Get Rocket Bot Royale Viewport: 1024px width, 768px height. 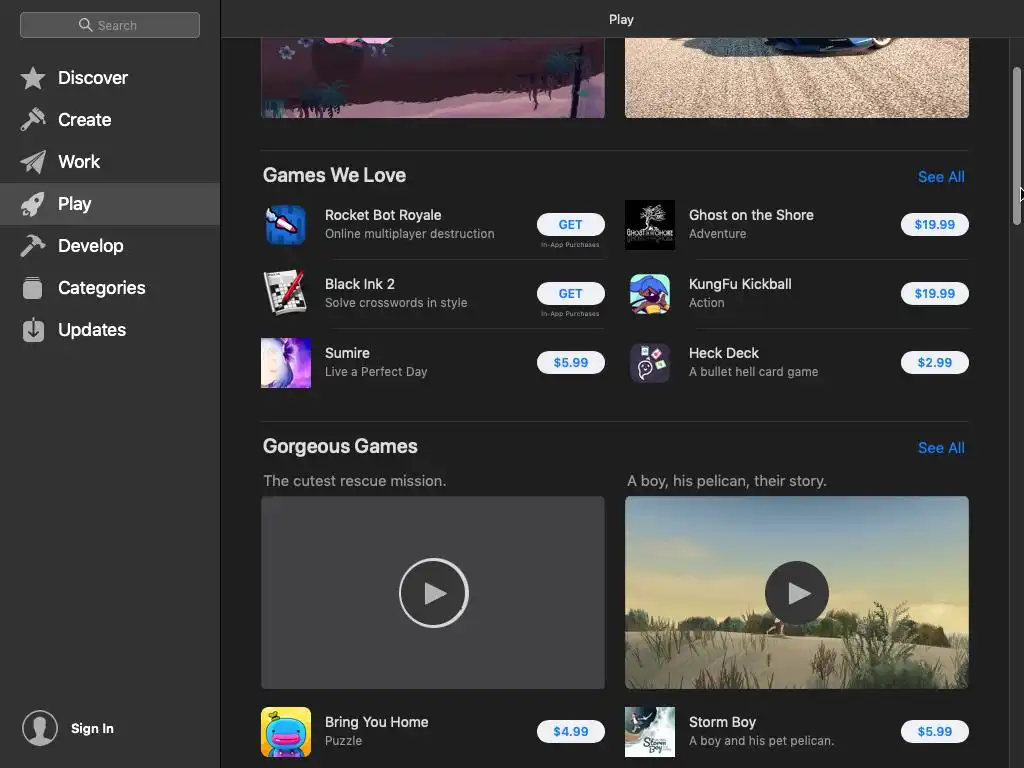point(570,225)
